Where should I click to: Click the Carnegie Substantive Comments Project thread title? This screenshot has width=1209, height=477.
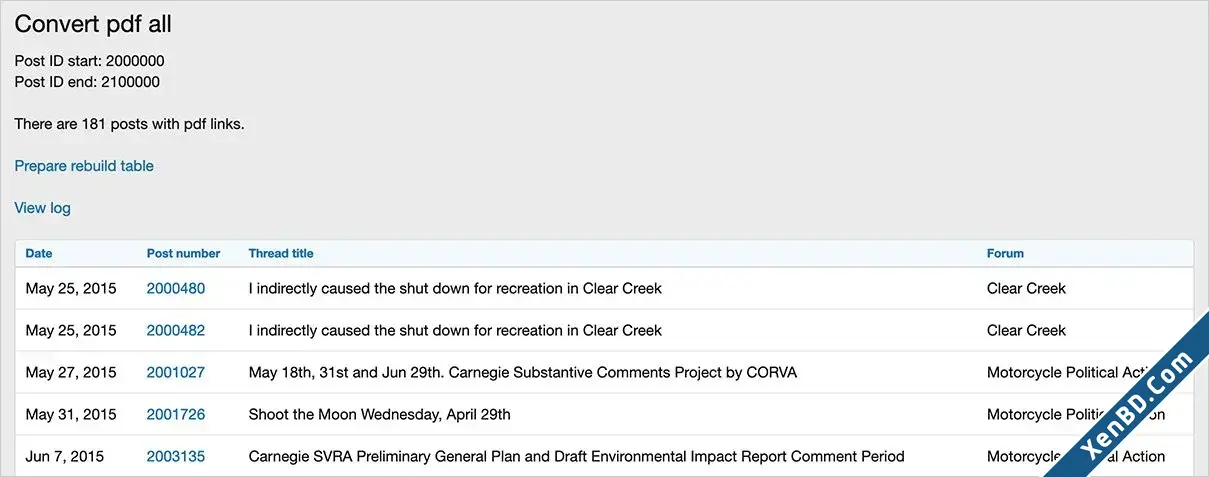coord(523,372)
